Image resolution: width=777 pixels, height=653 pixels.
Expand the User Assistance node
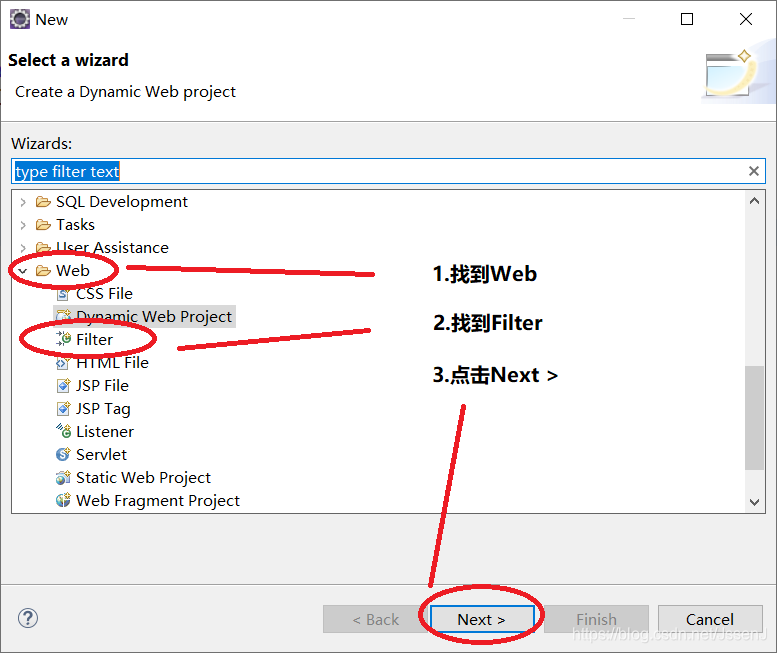(x=23, y=248)
